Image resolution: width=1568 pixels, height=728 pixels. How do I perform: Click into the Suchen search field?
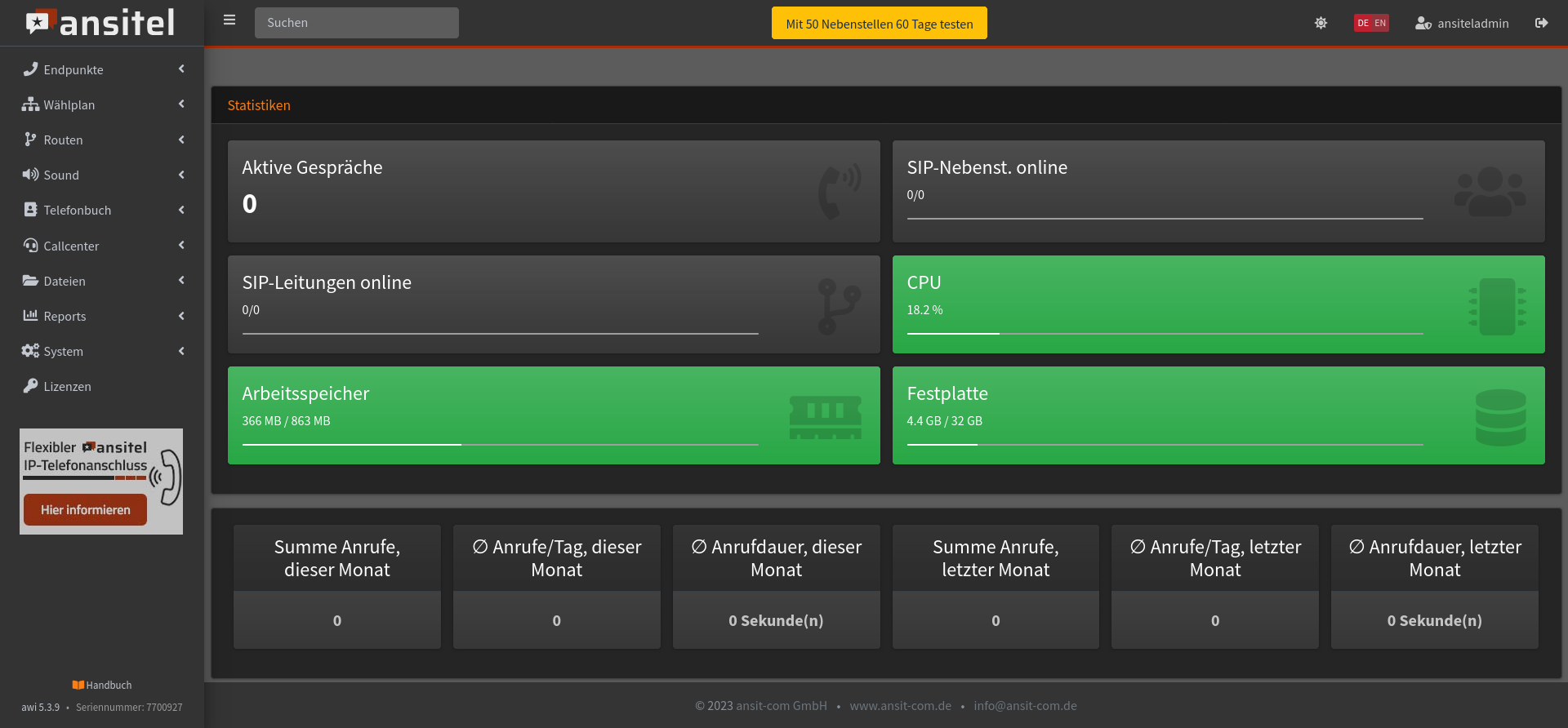tap(356, 23)
